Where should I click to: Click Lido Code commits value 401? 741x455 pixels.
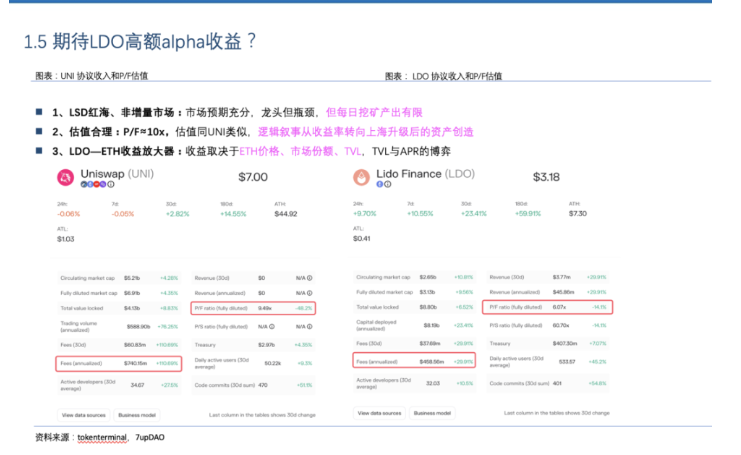557,383
